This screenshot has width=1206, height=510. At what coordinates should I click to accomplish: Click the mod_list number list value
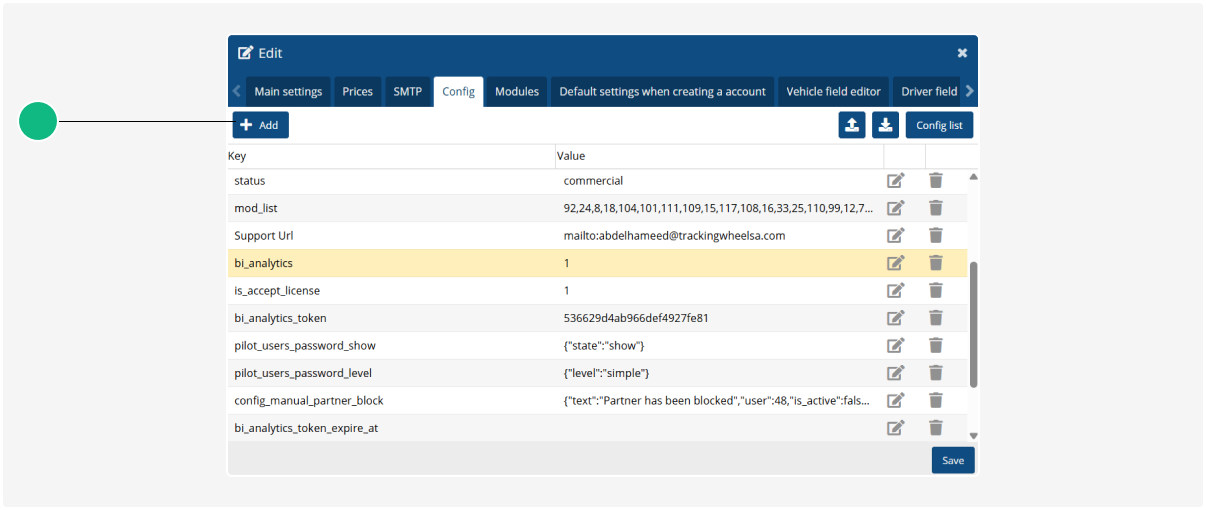[719, 208]
